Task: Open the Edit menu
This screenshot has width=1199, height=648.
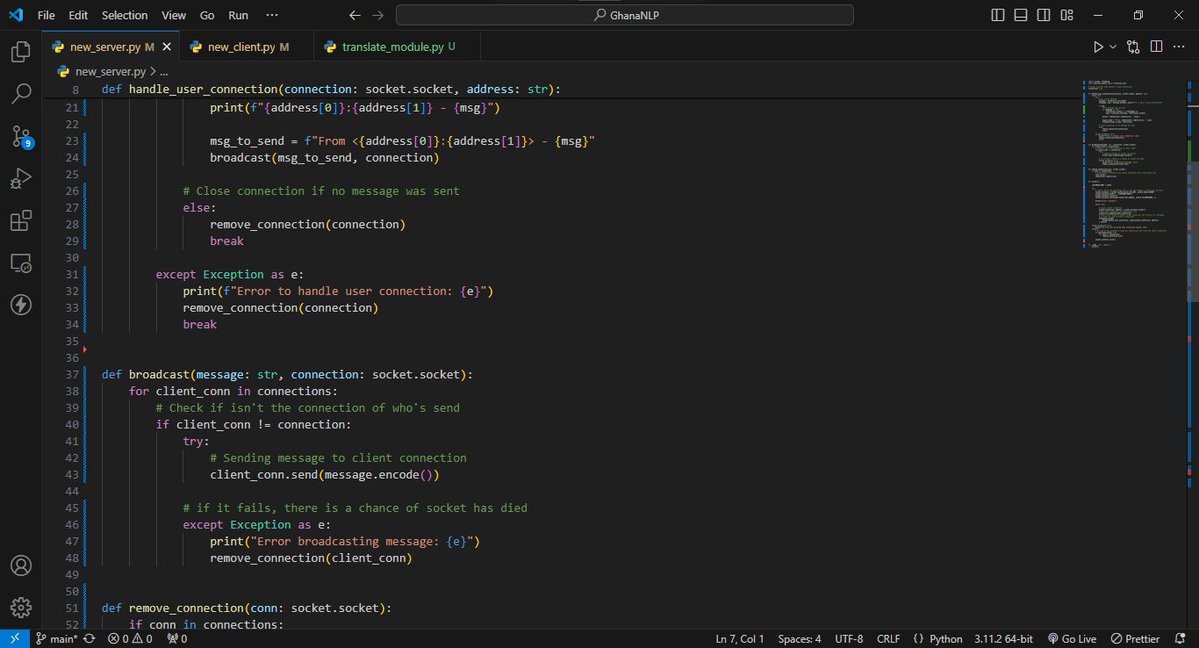Action: coord(78,15)
